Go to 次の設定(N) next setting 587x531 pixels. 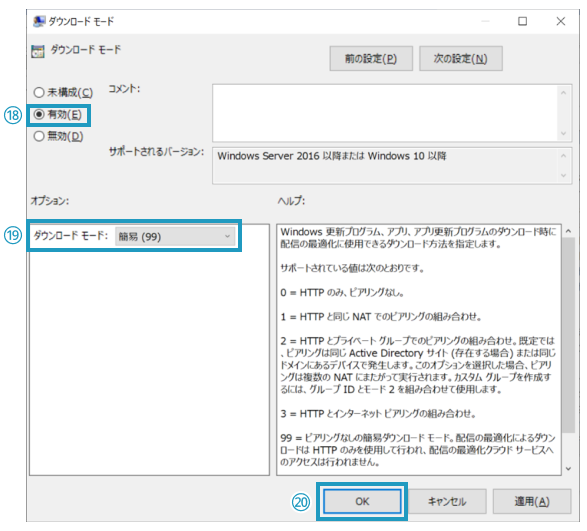[460, 58]
